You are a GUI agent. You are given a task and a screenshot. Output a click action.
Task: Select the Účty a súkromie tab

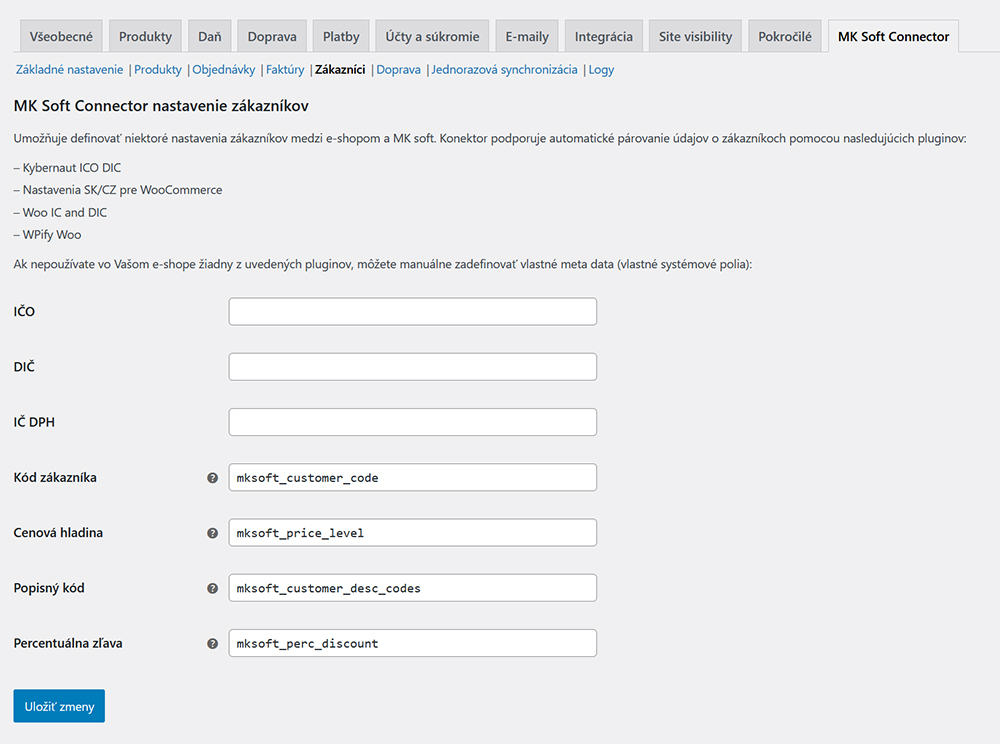[432, 36]
